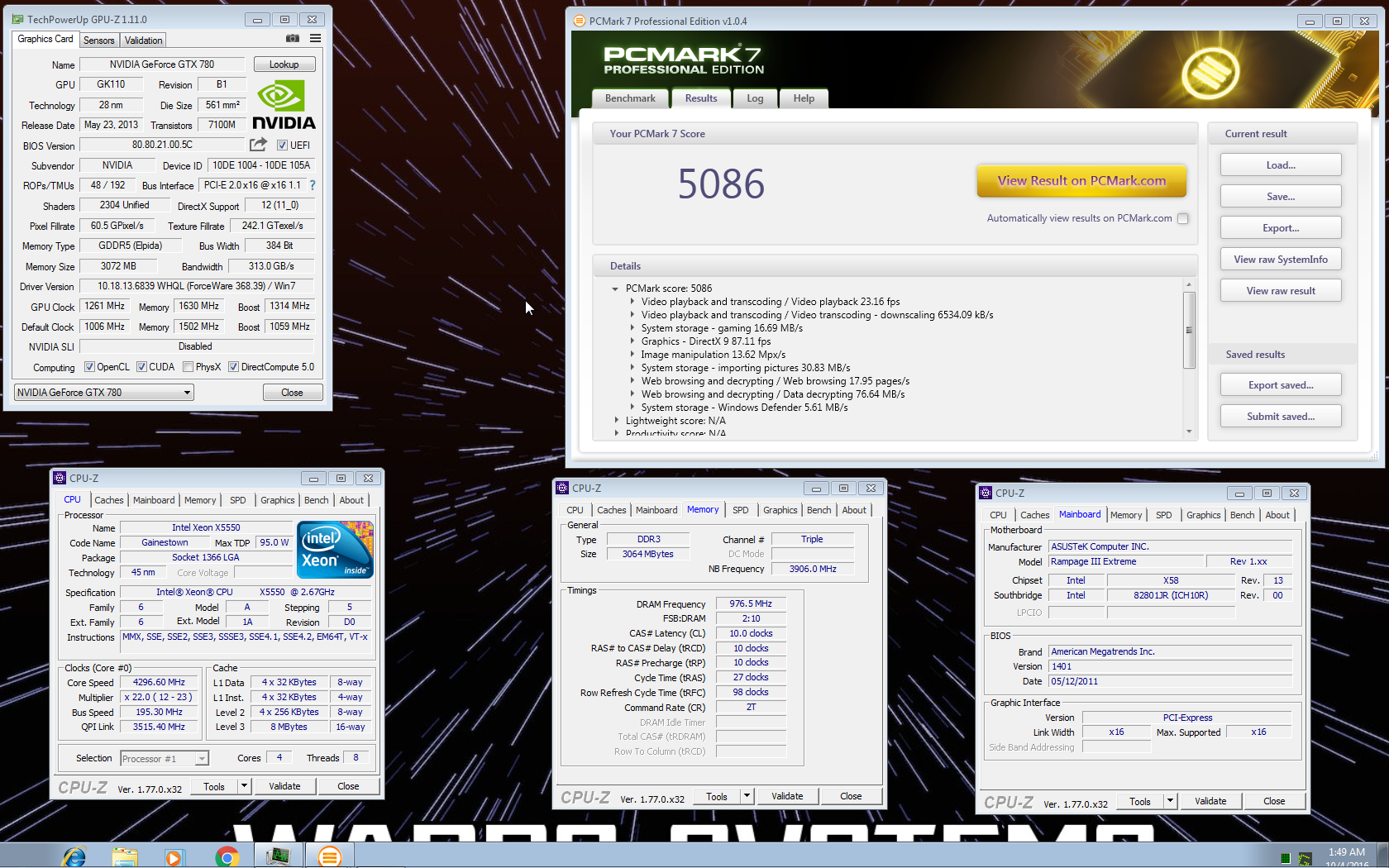1389x868 pixels.
Task: Click the PCMark 7 title bar app icon
Action: click(x=579, y=21)
